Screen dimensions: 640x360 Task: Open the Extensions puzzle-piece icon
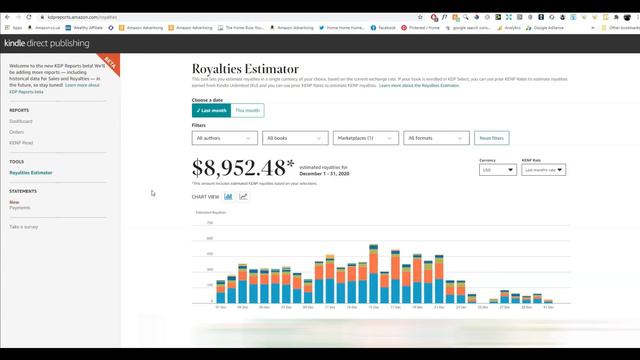point(616,17)
